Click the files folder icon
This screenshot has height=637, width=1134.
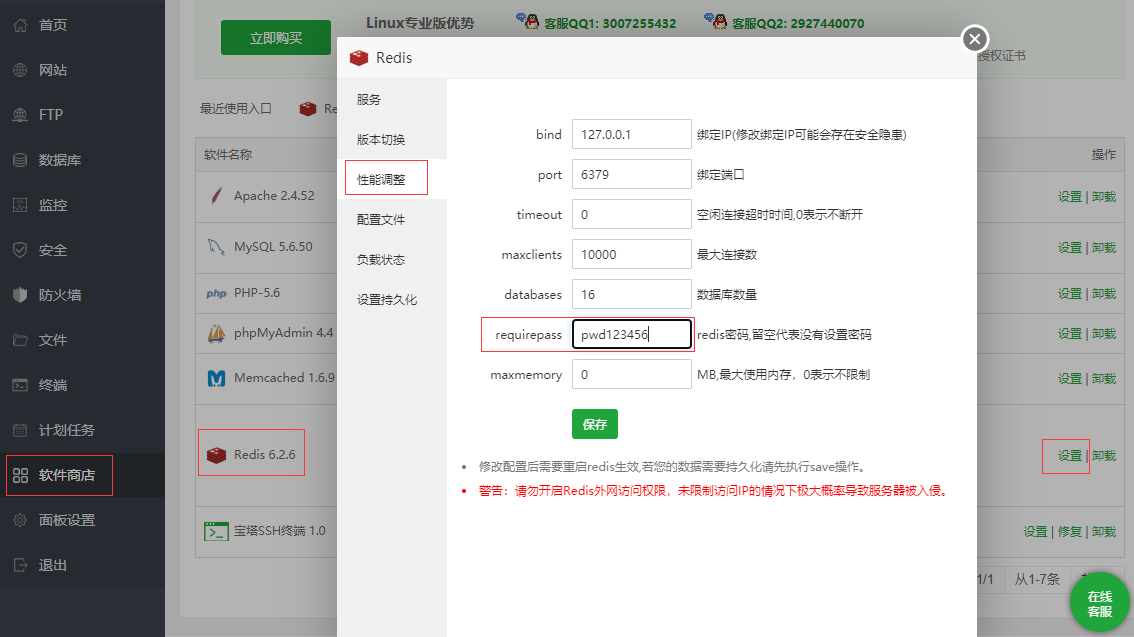pos(20,340)
